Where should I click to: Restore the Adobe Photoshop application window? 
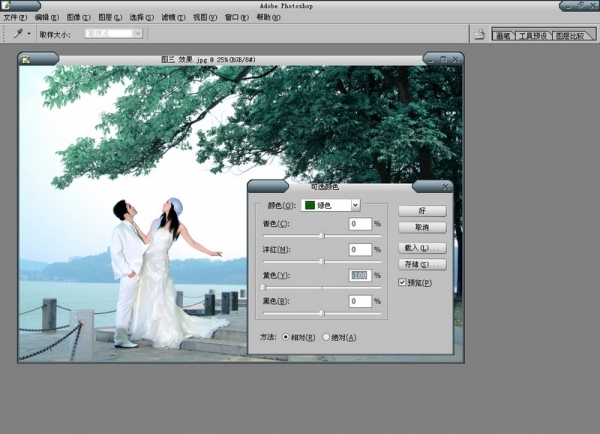click(580, 5)
